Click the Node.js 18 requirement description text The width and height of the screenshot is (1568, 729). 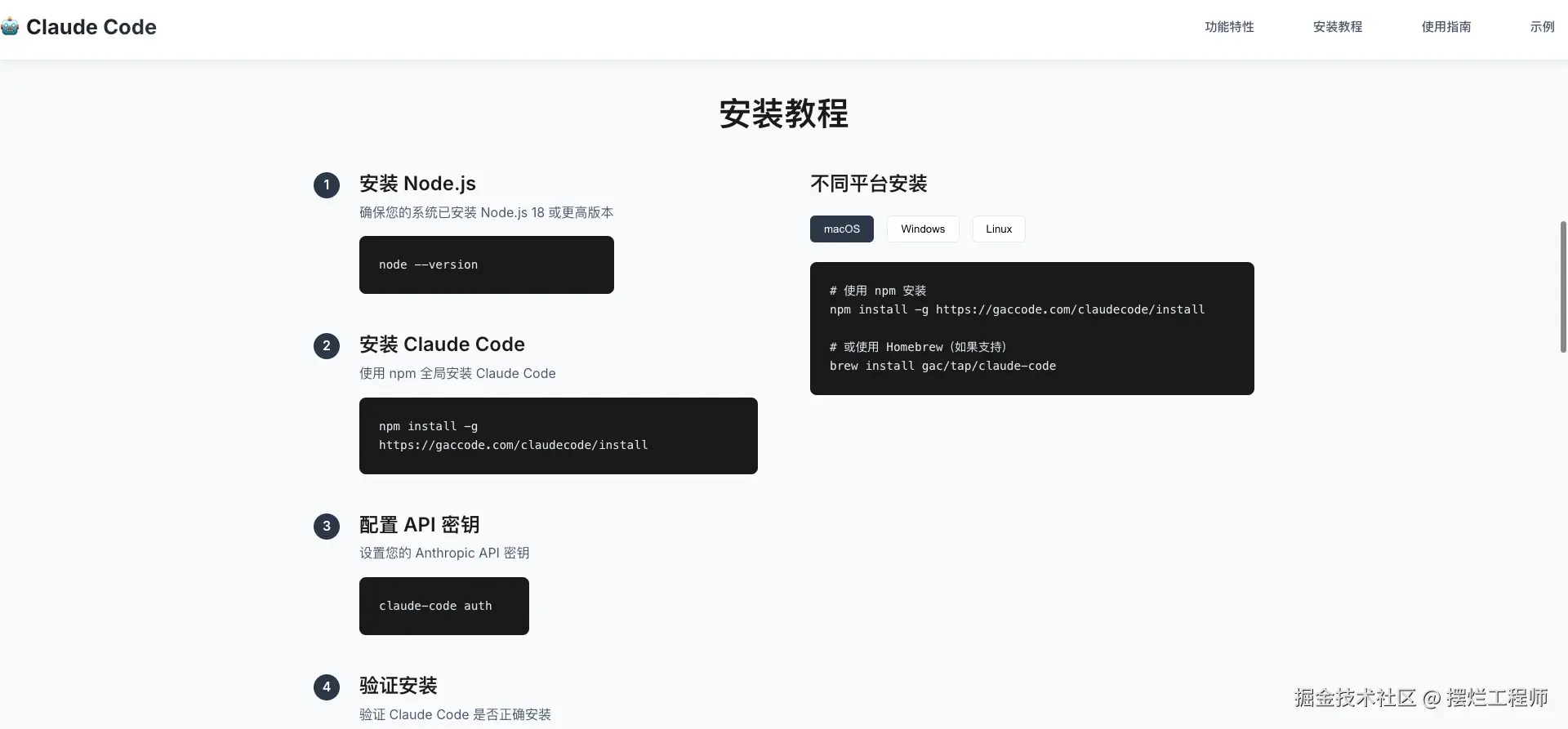point(487,212)
